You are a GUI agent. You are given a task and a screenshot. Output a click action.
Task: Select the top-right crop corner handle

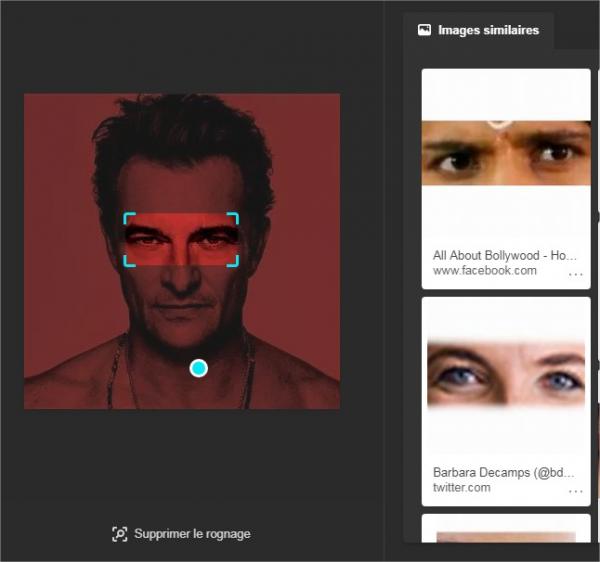[x=235, y=216]
